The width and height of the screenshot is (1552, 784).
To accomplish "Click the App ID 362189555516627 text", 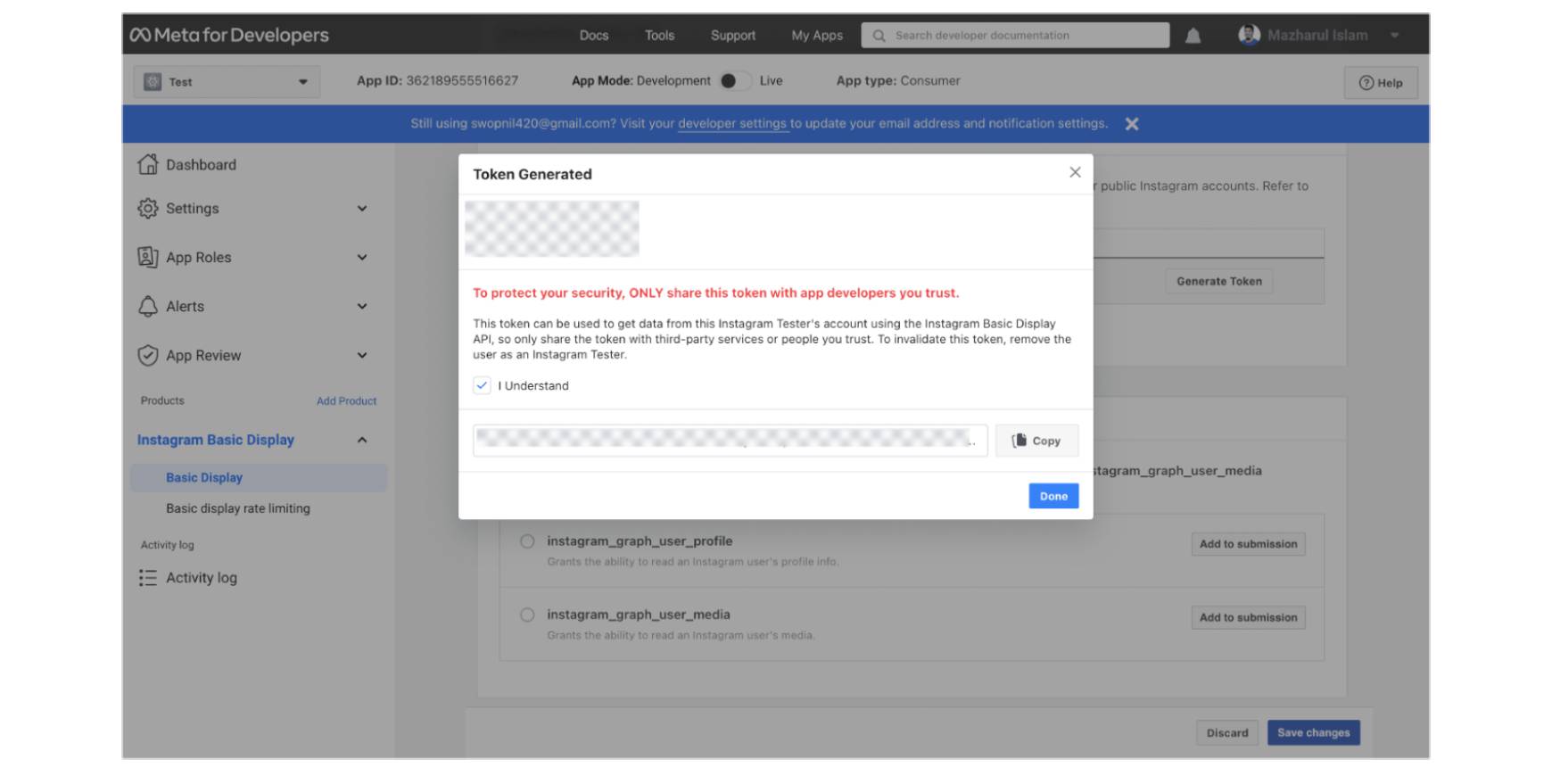I will tap(437, 80).
